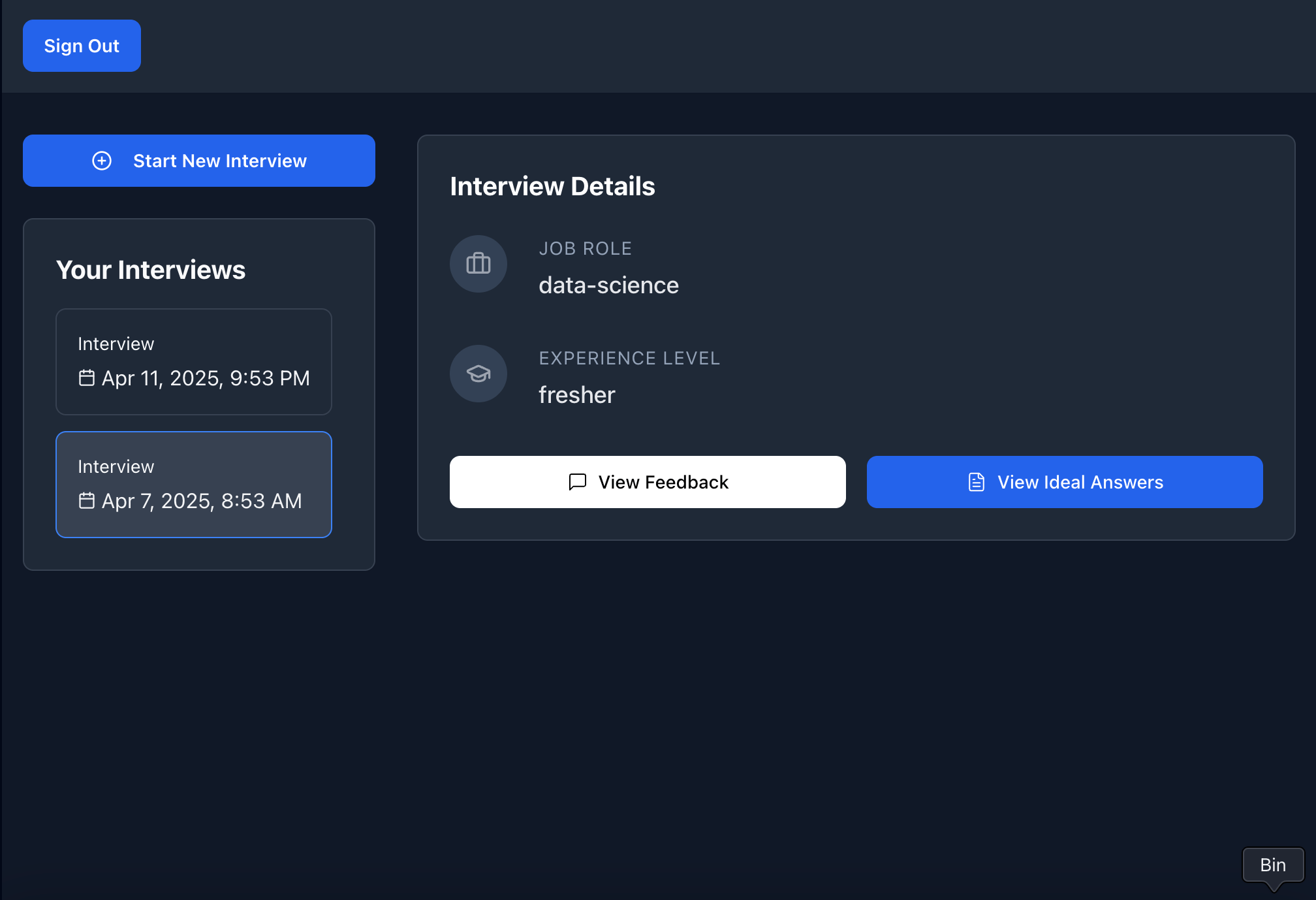Click the Interview Details heading
Image resolution: width=1316 pixels, height=900 pixels.
click(x=552, y=186)
